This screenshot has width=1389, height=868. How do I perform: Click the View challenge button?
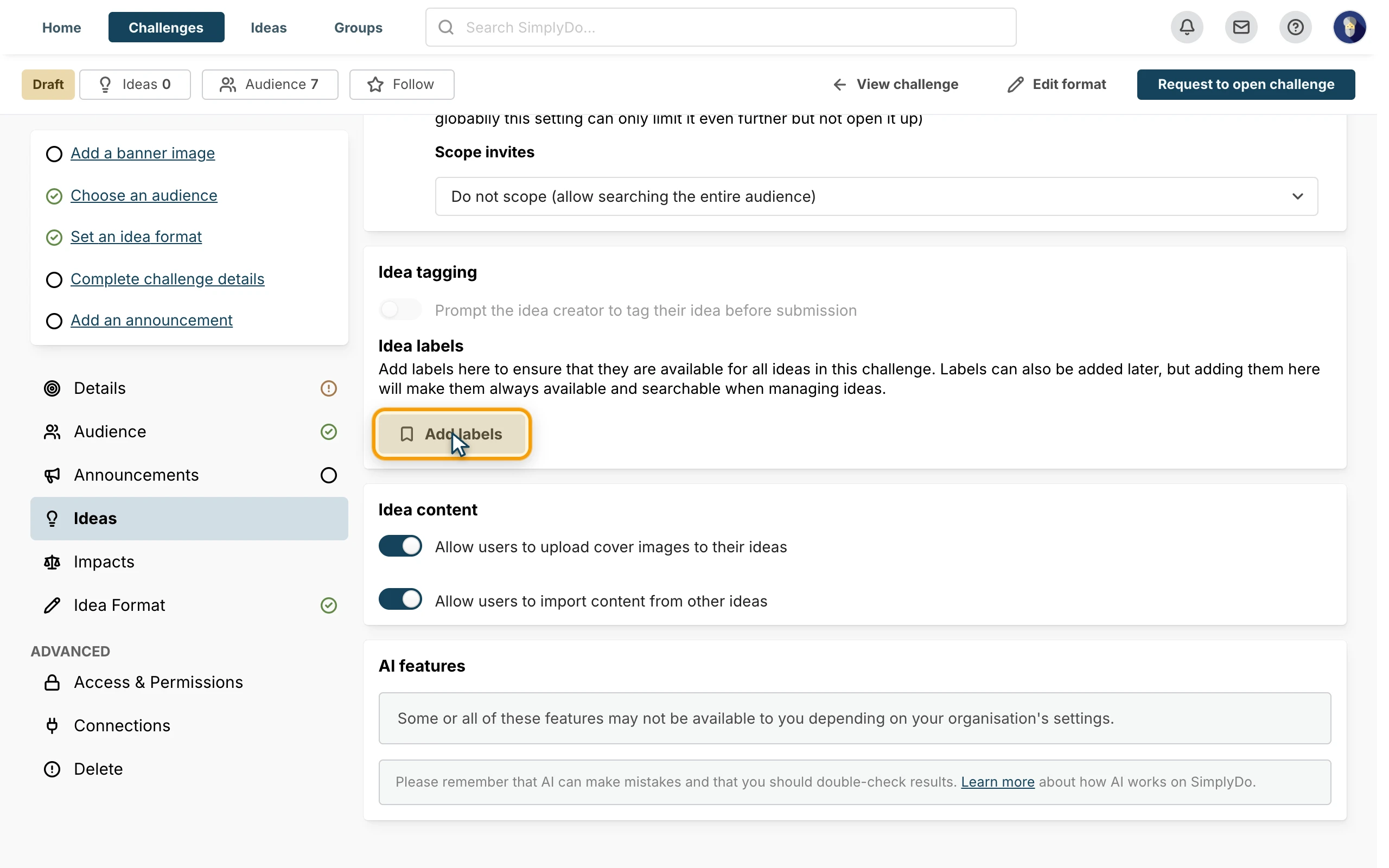pyautogui.click(x=896, y=85)
